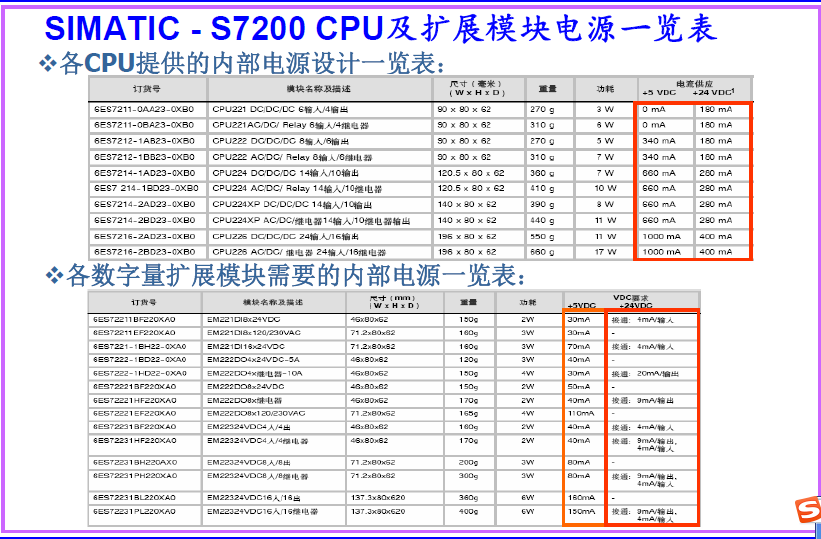Click the "550 g" weight cell
Viewport: 821px width, 539px height.
point(542,236)
